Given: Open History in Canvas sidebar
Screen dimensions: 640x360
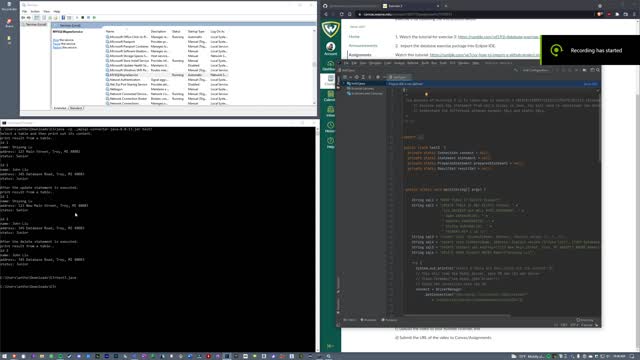Looking at the screenshot, I should pos(330,127).
